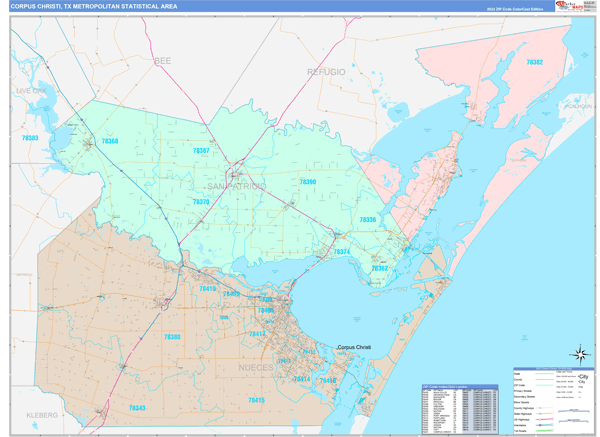Click ZIP code 78405 label
The height and width of the screenshot is (437, 600).
coord(266,310)
